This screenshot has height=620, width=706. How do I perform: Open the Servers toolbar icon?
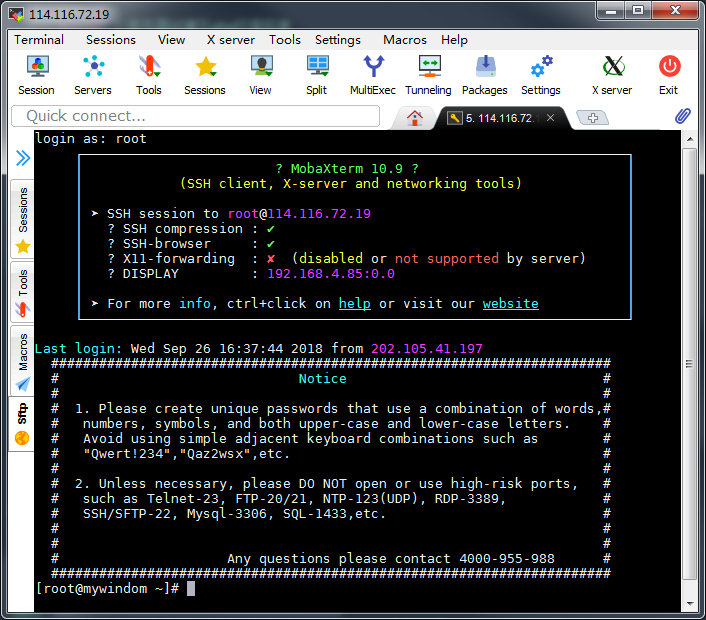(93, 75)
